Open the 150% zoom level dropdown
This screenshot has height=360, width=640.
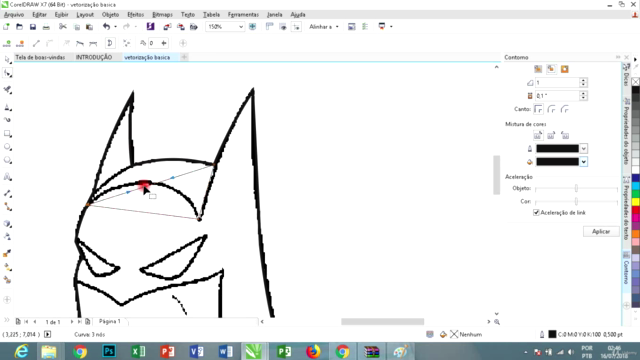point(241,27)
